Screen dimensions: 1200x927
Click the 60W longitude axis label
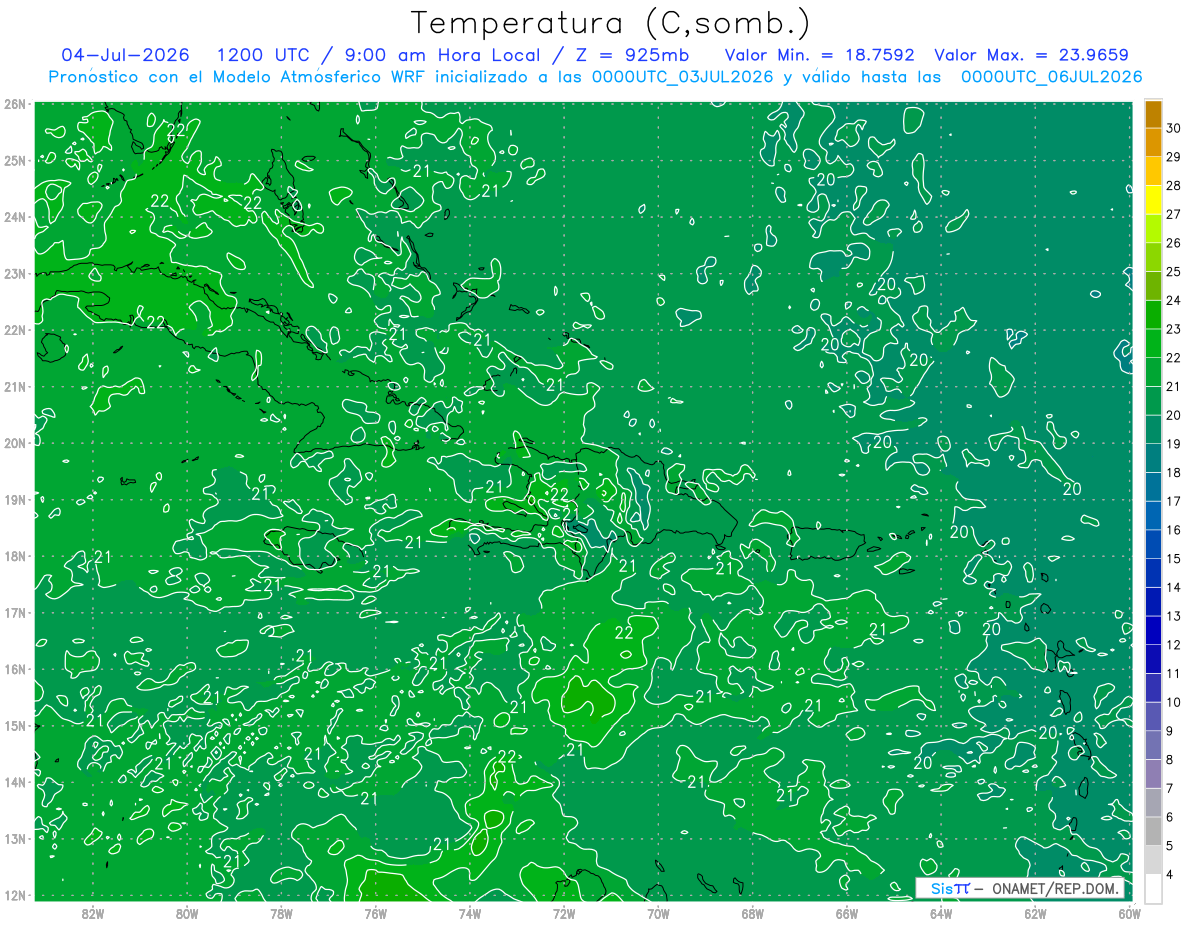tap(1130, 913)
